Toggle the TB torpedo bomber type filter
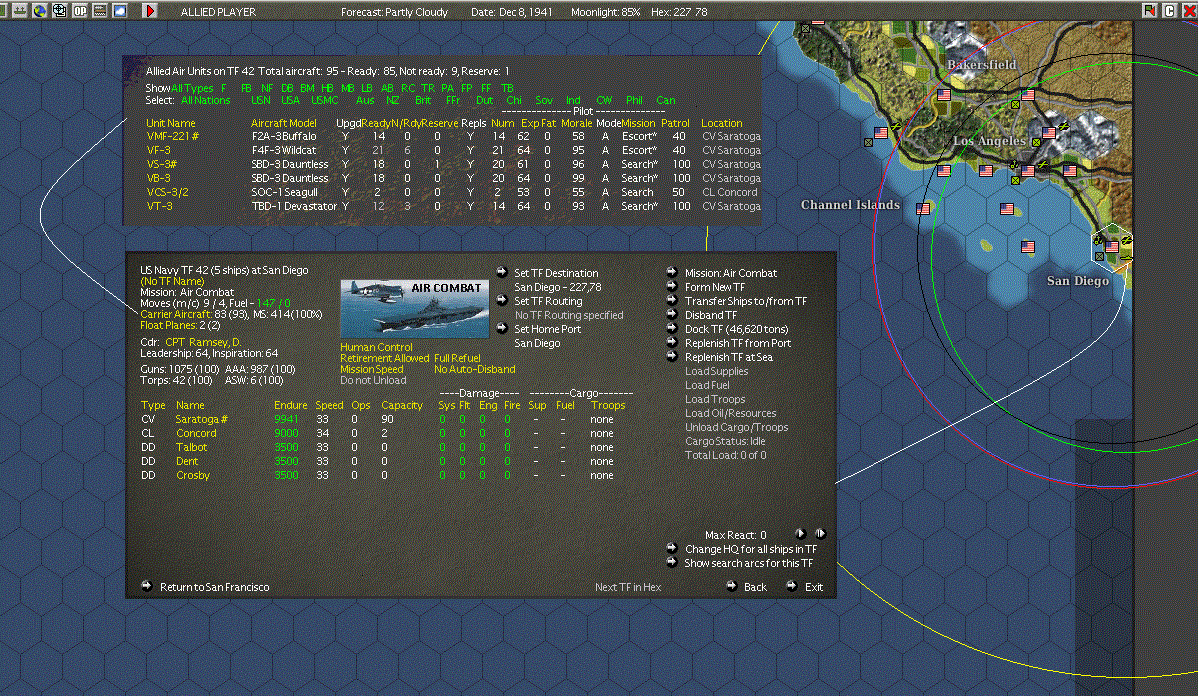The image size is (1198, 696). tap(507, 88)
